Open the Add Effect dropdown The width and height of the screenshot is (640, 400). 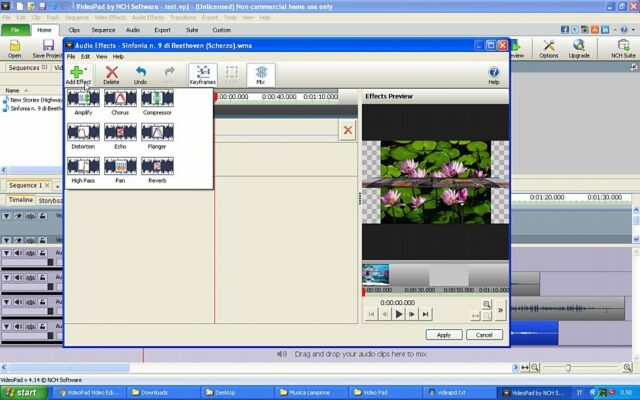coord(77,74)
